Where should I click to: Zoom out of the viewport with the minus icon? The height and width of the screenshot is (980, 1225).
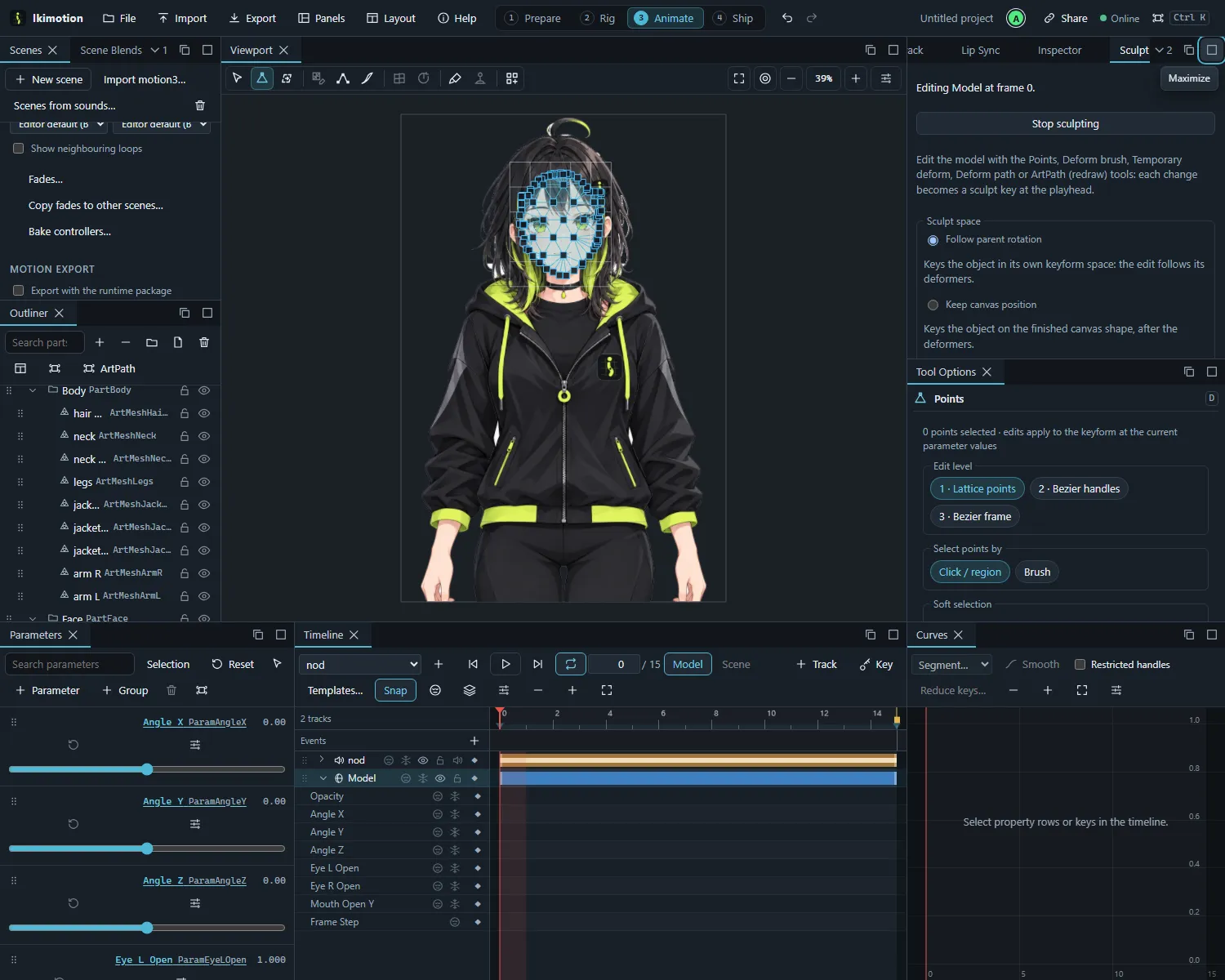791,78
